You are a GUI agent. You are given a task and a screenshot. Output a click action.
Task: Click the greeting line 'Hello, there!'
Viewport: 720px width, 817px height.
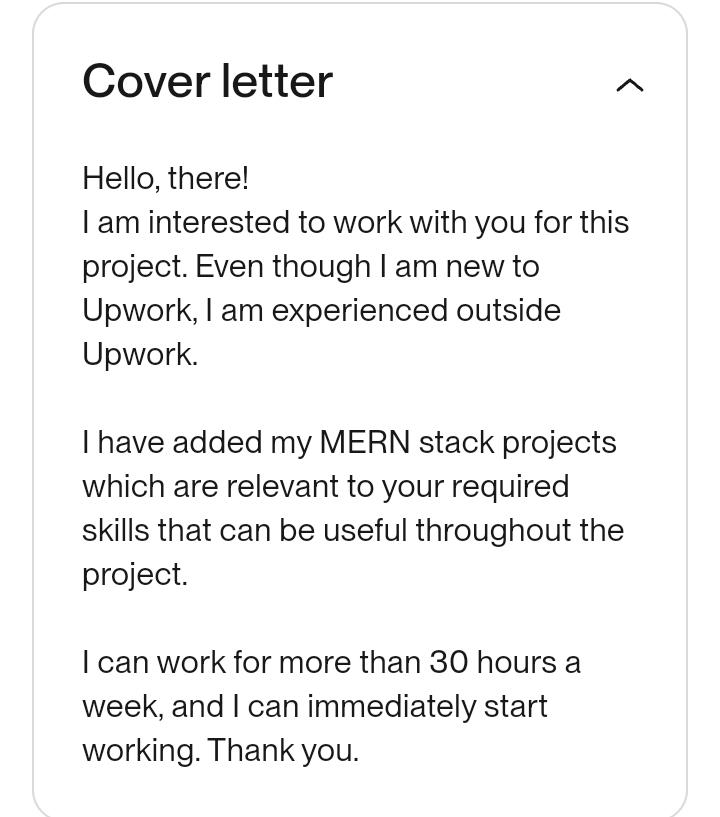(x=164, y=178)
